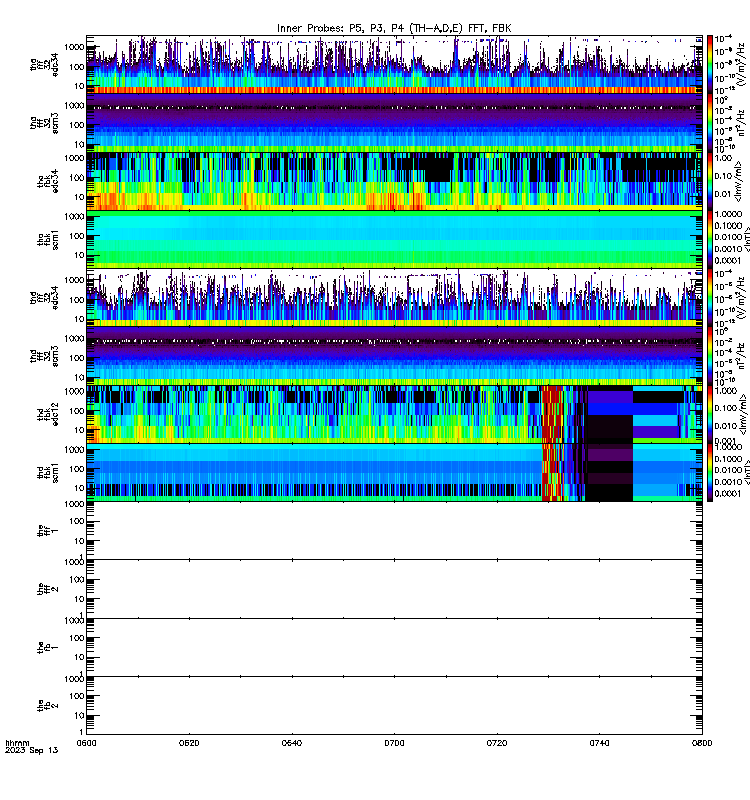Screen dimensions: 750x800
Task: Select the 0720 time axis label
Action: pos(496,743)
